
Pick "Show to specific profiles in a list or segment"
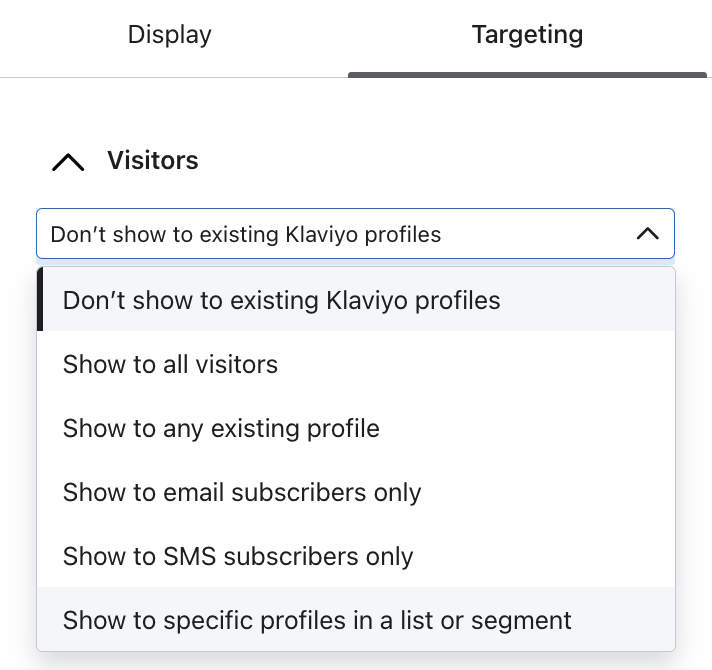pyautogui.click(x=317, y=620)
